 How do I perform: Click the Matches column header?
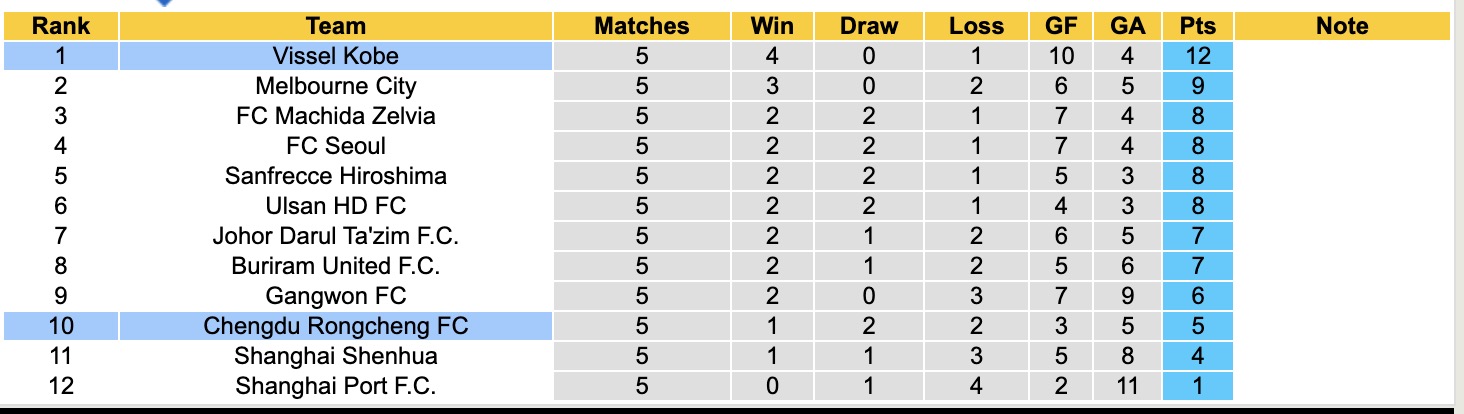641,26
